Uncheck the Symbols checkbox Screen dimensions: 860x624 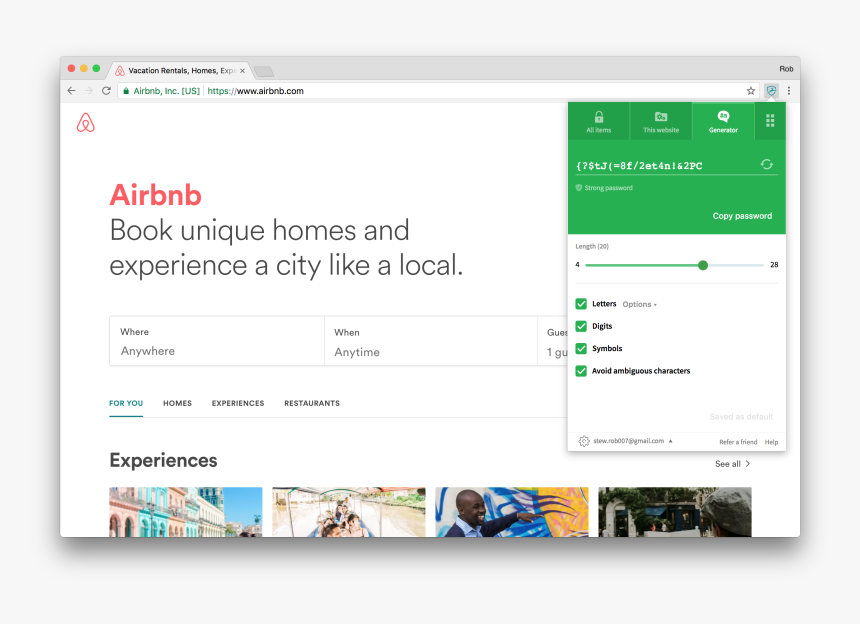pyautogui.click(x=581, y=349)
